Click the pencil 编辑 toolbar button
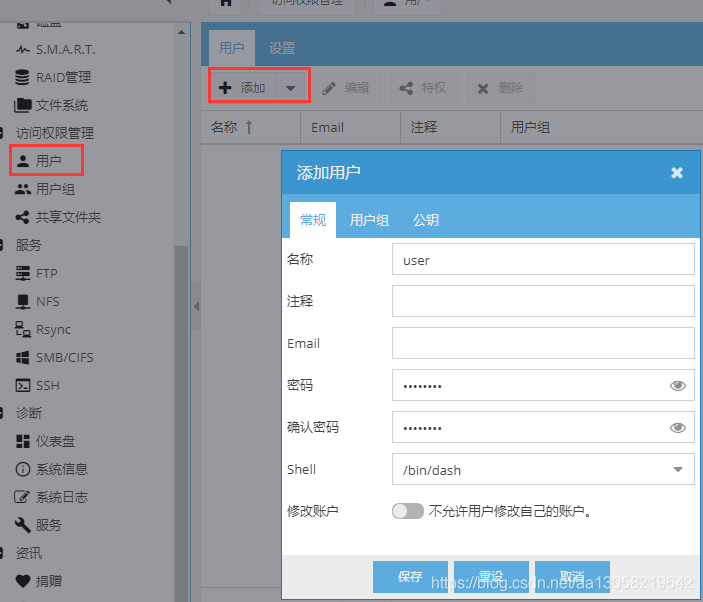Screen dimensions: 703x602 click(x=346, y=88)
